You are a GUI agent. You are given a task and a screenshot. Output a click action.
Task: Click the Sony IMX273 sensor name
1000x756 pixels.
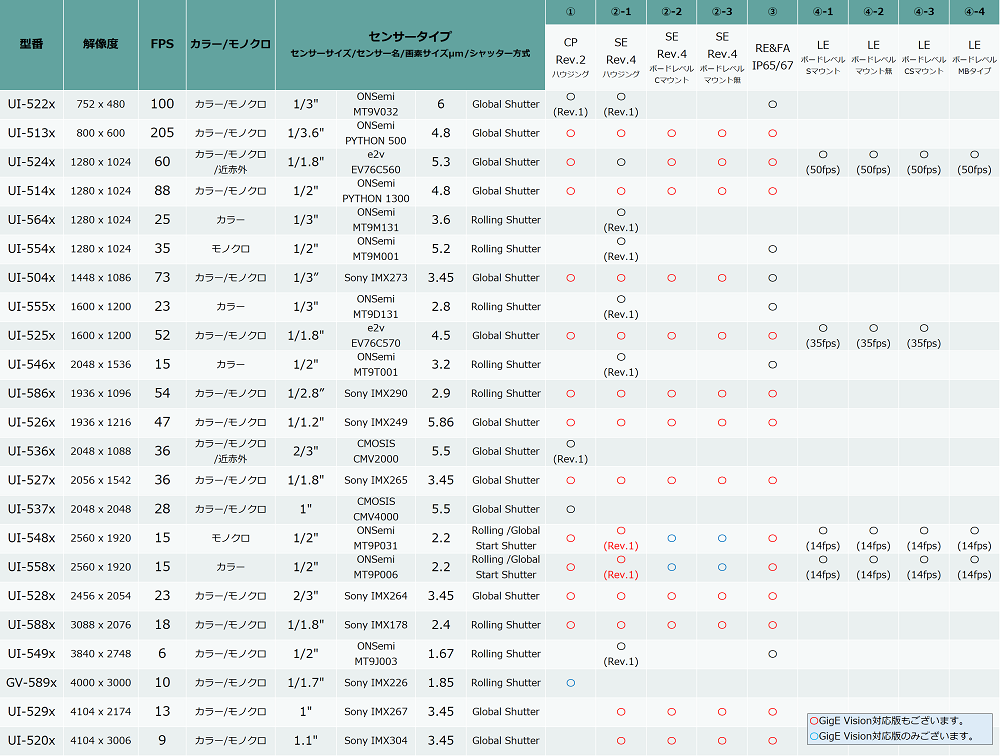tap(376, 278)
